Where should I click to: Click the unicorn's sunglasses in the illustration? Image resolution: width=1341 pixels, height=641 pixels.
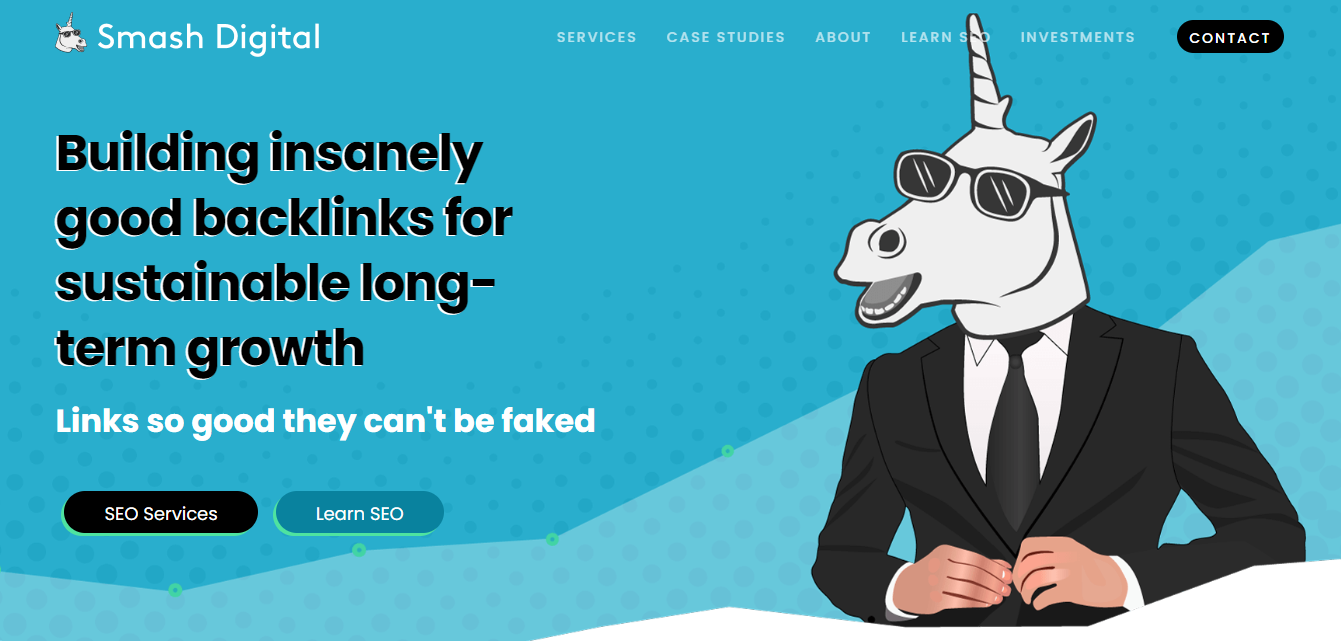(976, 183)
